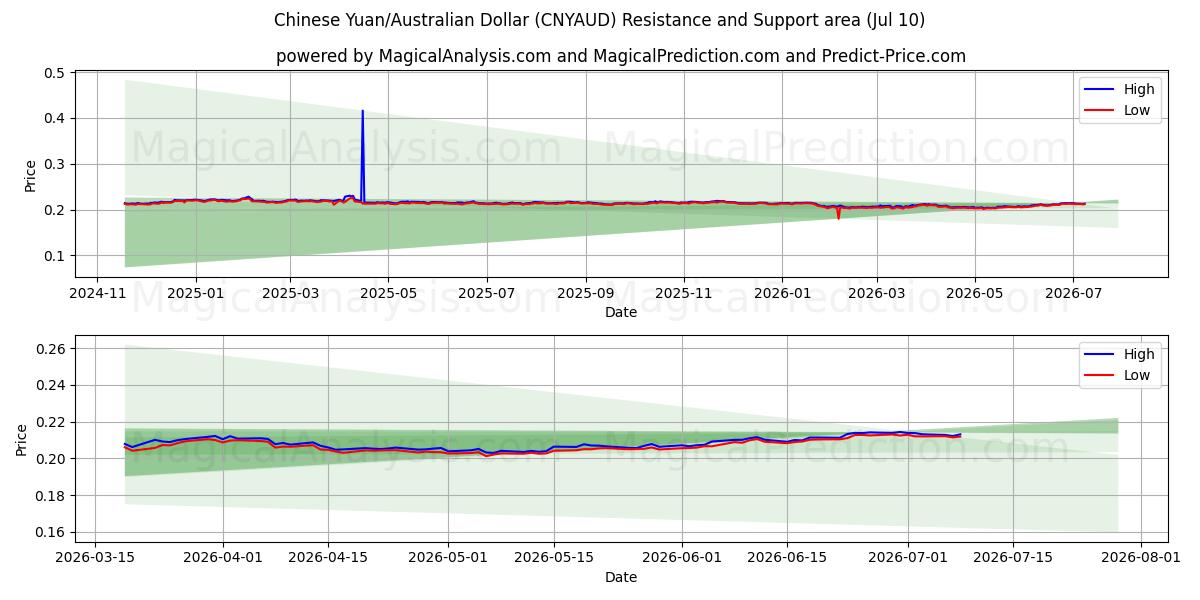Image resolution: width=1200 pixels, height=600 pixels.
Task: Click the 'Low' legend entry in top chart
Action: [x=1137, y=111]
